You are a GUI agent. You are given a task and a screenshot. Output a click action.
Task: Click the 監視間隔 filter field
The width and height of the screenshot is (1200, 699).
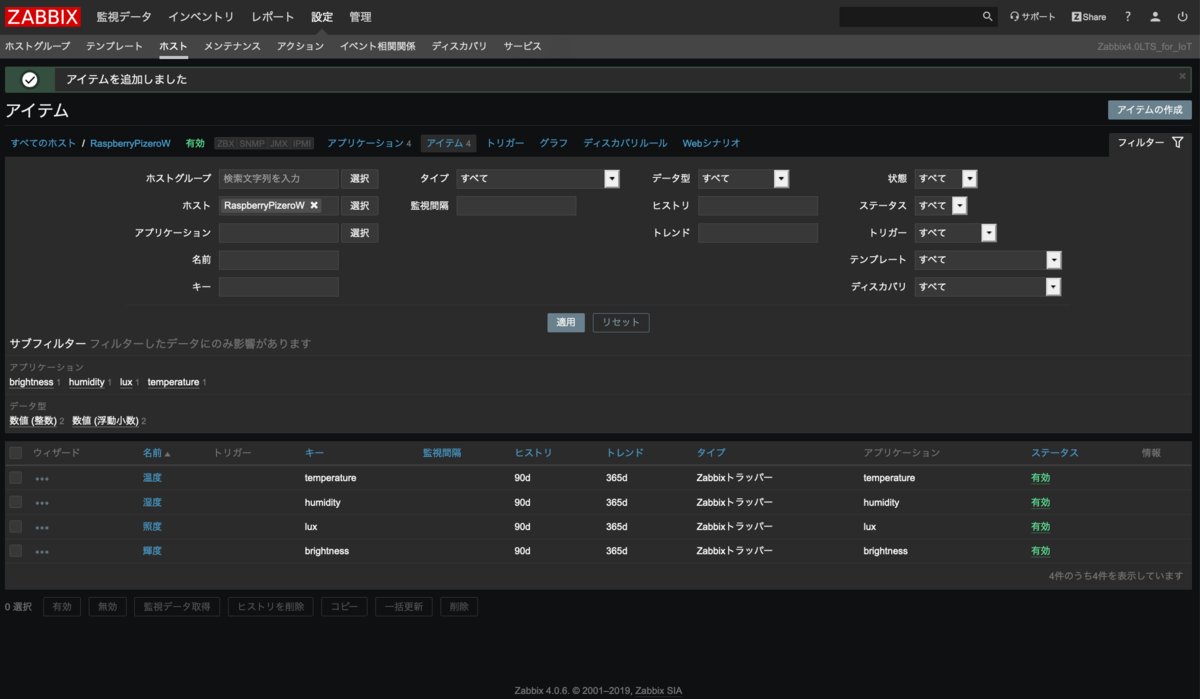[x=516, y=206]
